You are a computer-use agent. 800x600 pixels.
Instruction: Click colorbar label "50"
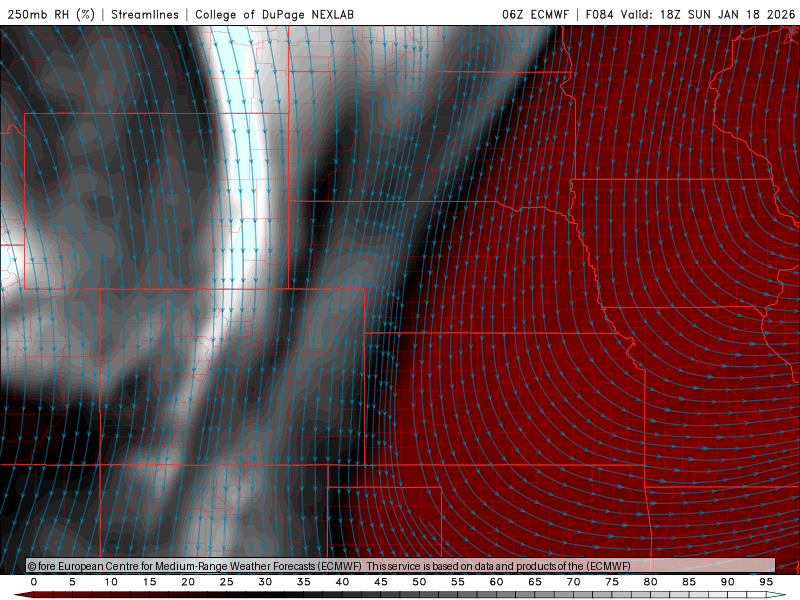(419, 582)
